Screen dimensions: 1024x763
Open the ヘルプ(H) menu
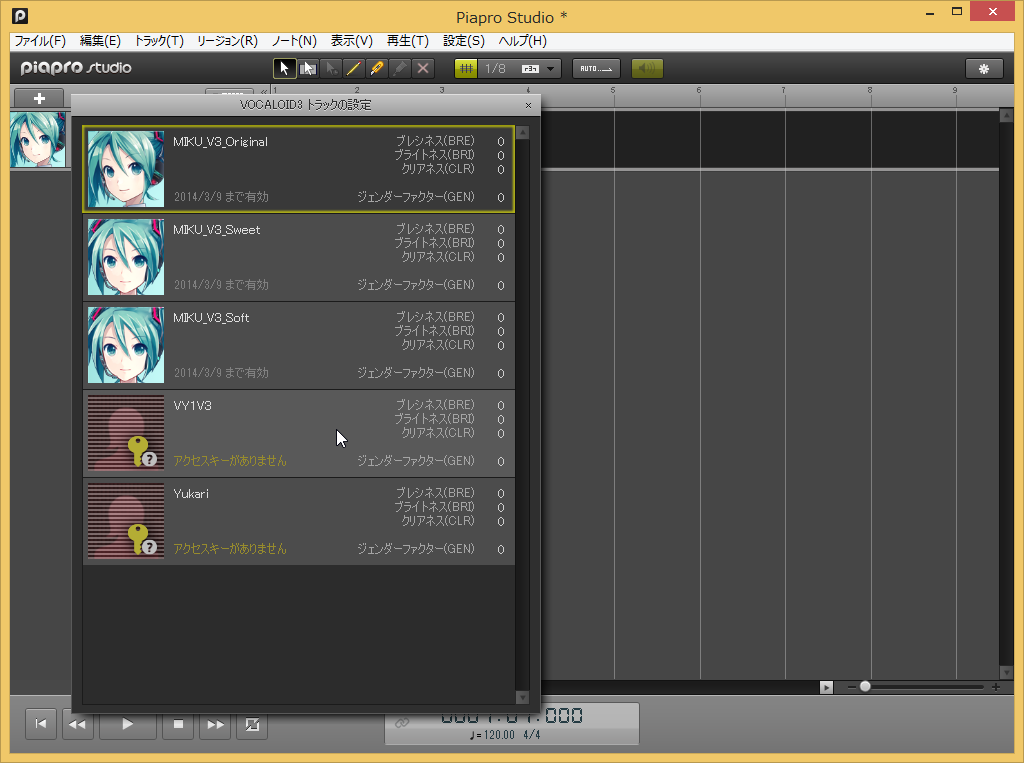click(x=522, y=41)
